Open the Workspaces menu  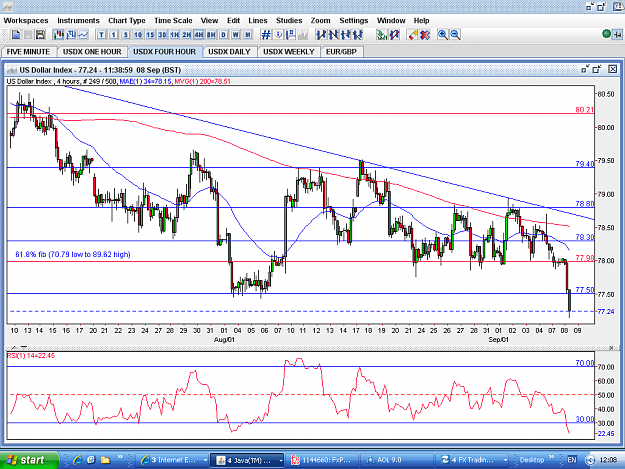click(x=26, y=21)
